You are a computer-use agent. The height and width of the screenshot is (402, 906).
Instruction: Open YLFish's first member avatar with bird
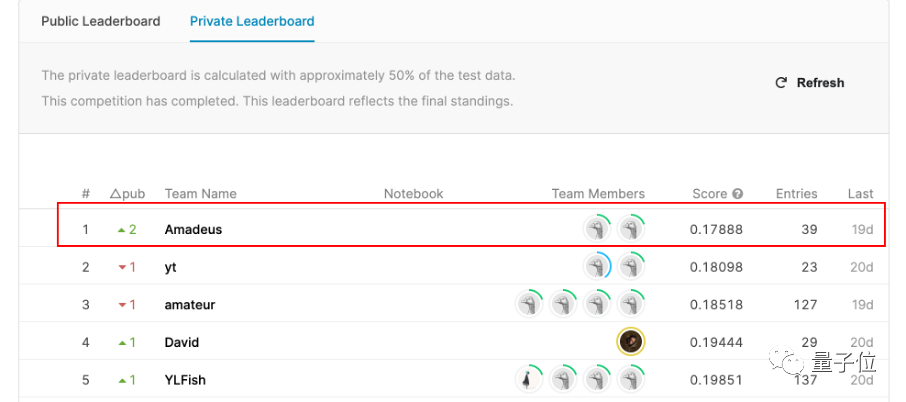coord(529,379)
